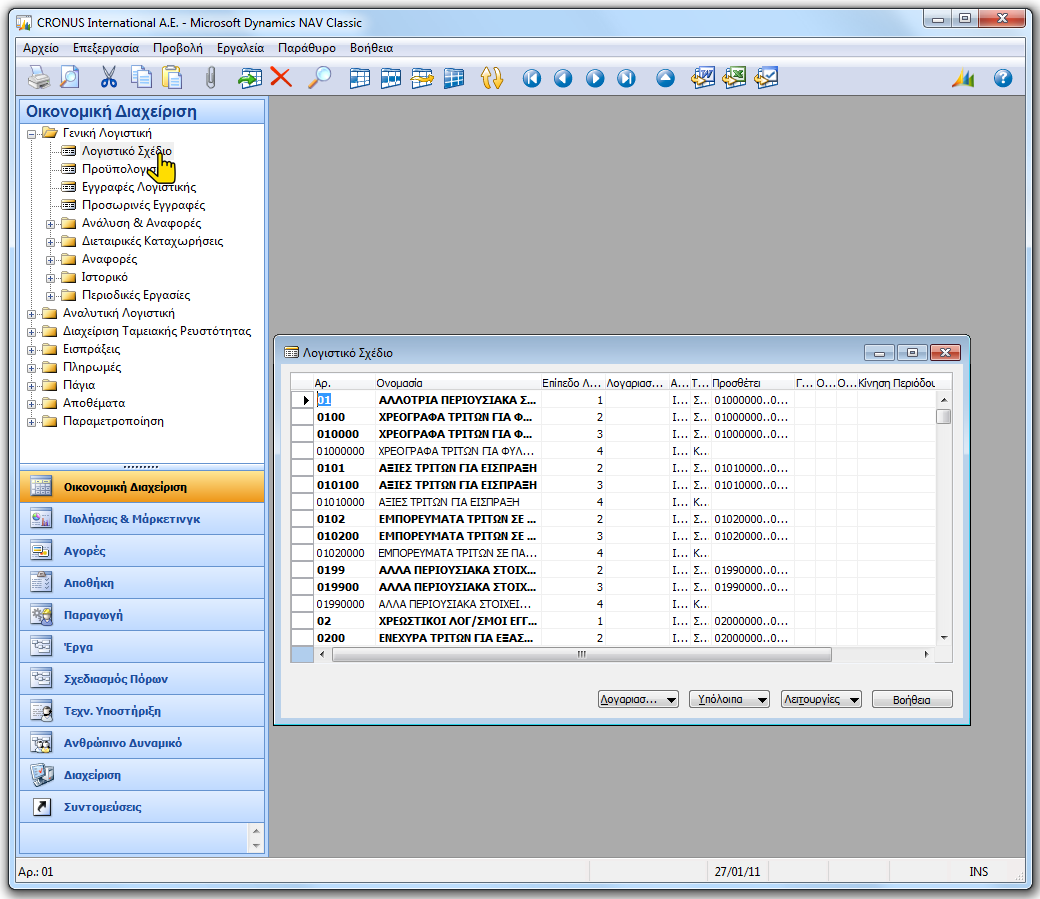Image resolution: width=1040 pixels, height=899 pixels.
Task: Click the paperclip Links icon
Action: [210, 78]
